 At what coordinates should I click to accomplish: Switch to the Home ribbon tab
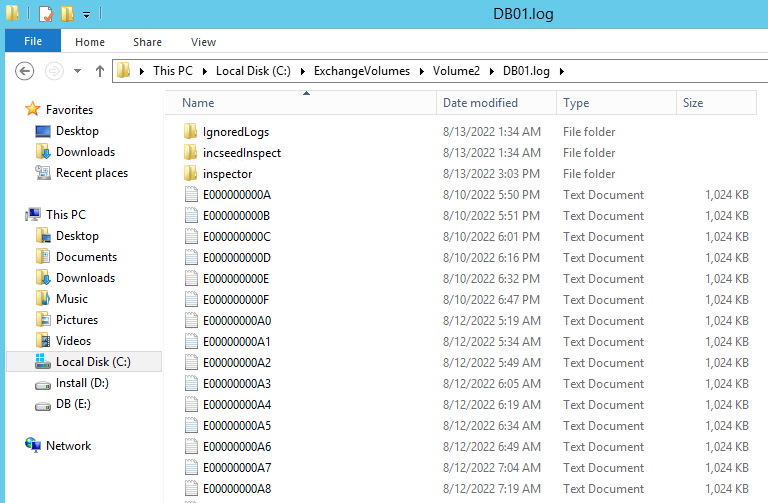click(x=90, y=42)
